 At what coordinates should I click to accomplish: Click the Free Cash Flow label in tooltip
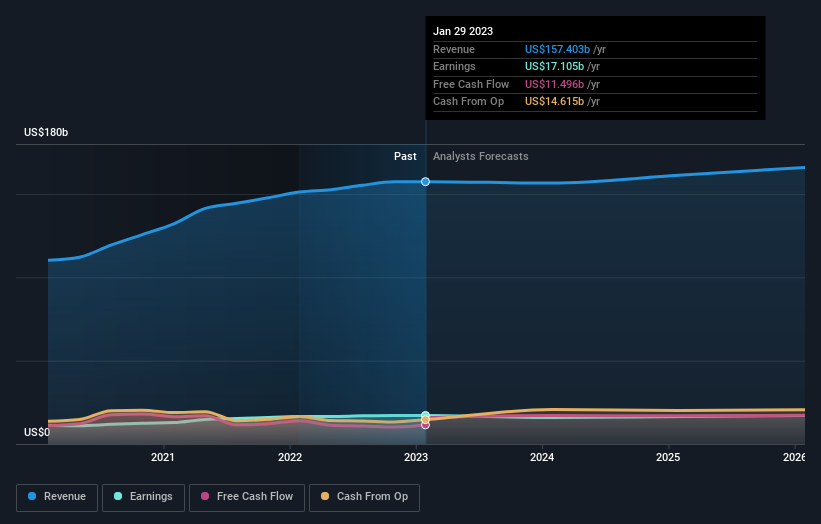[x=471, y=84]
